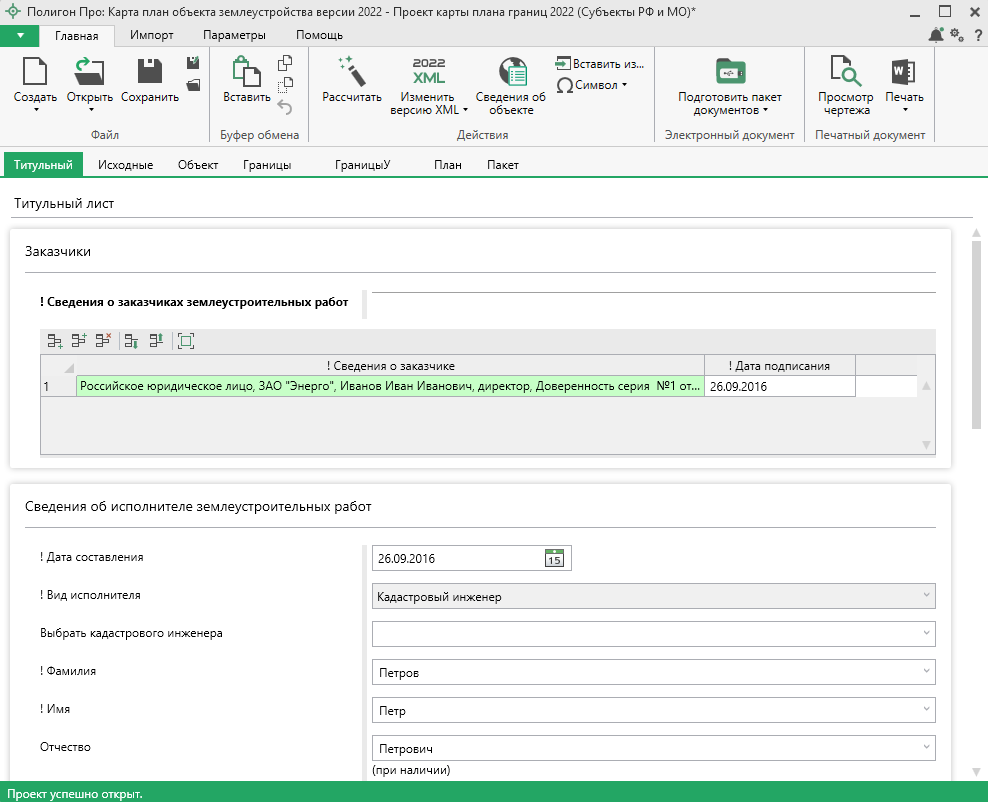This screenshot has width=988, height=802.
Task: Click move row up icon in table toolbar
Action: coord(156,341)
